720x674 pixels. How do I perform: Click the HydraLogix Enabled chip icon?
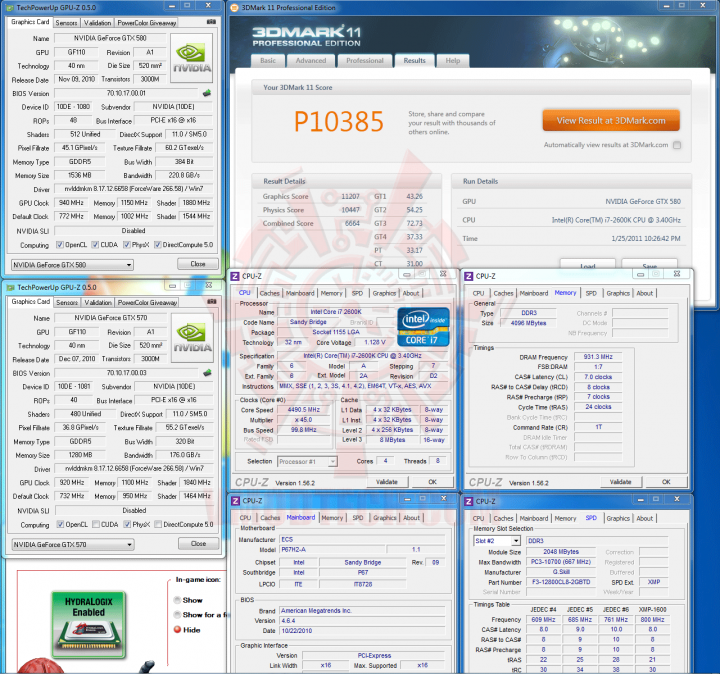pyautogui.click(x=88, y=625)
